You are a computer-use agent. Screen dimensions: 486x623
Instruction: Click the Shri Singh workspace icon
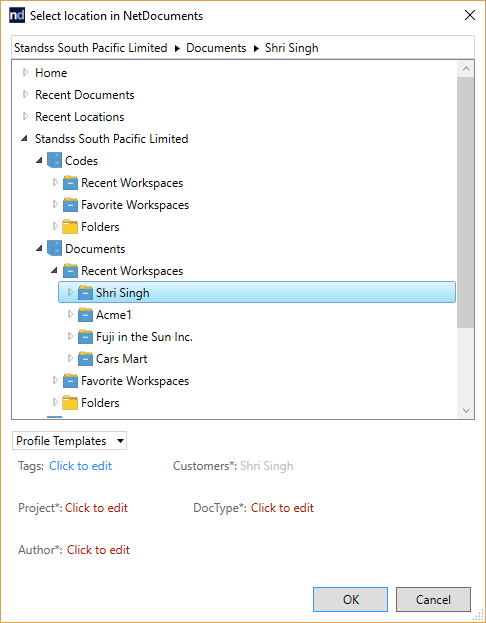tap(85, 293)
